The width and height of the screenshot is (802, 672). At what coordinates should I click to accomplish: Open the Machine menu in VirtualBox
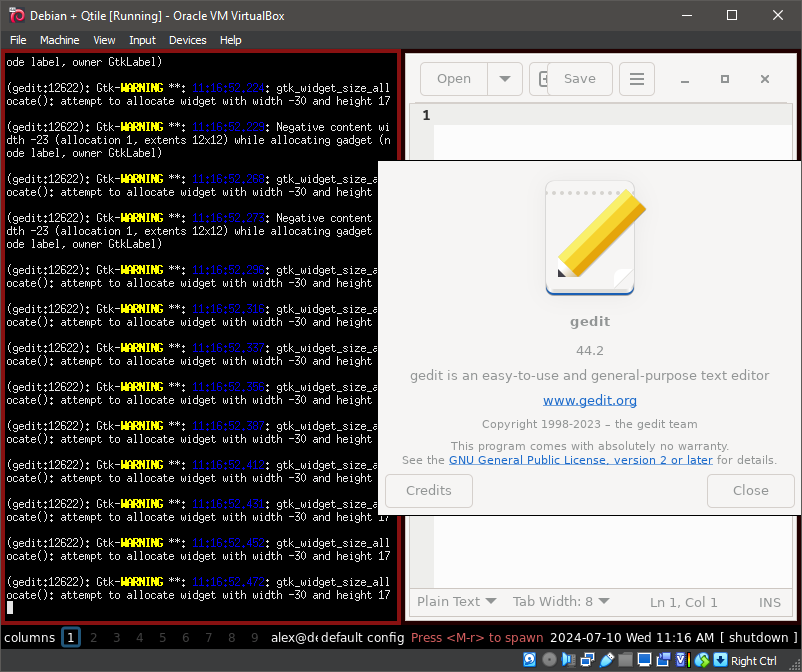pyautogui.click(x=59, y=40)
